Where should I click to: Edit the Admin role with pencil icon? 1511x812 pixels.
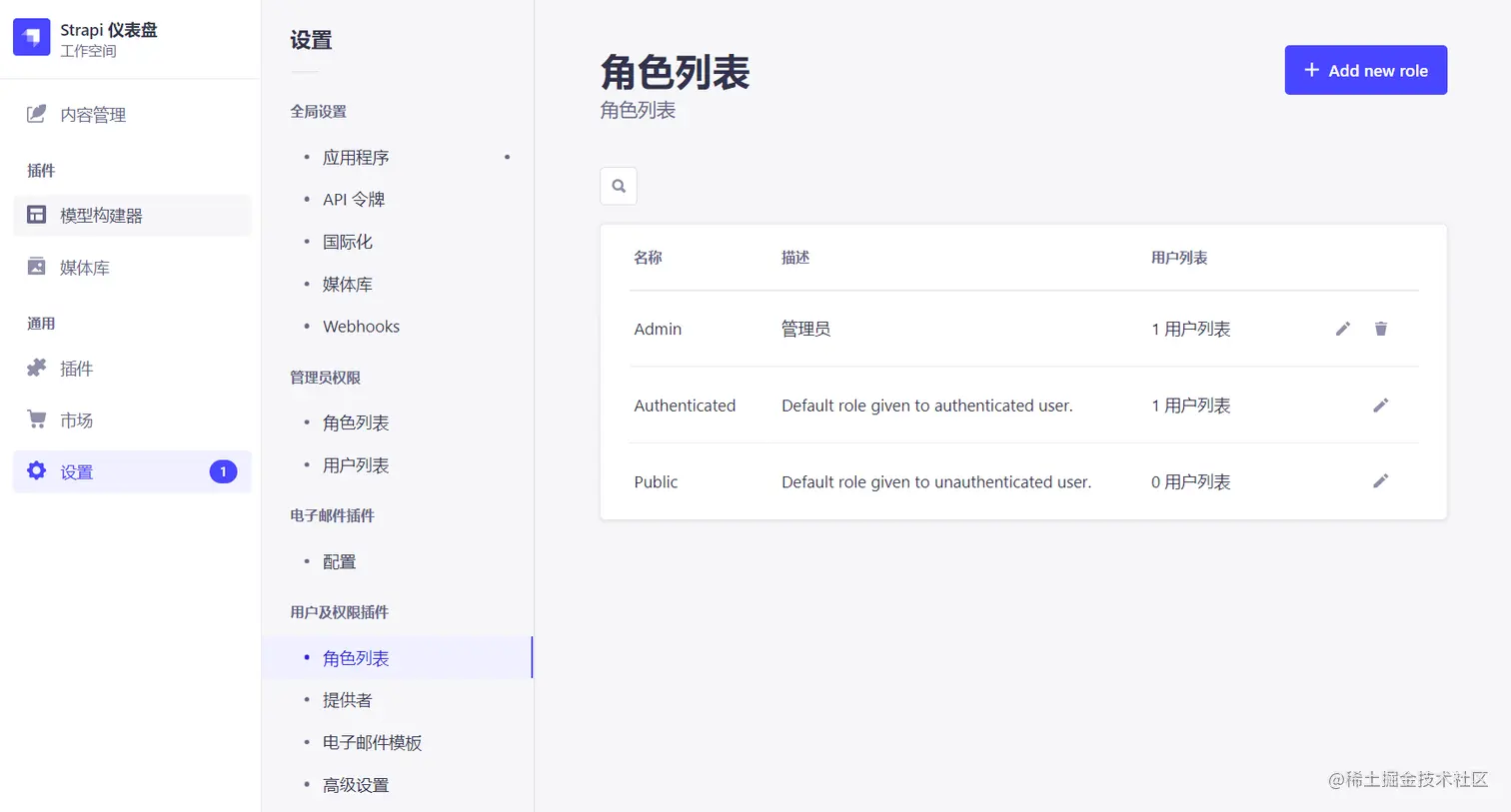(x=1343, y=329)
